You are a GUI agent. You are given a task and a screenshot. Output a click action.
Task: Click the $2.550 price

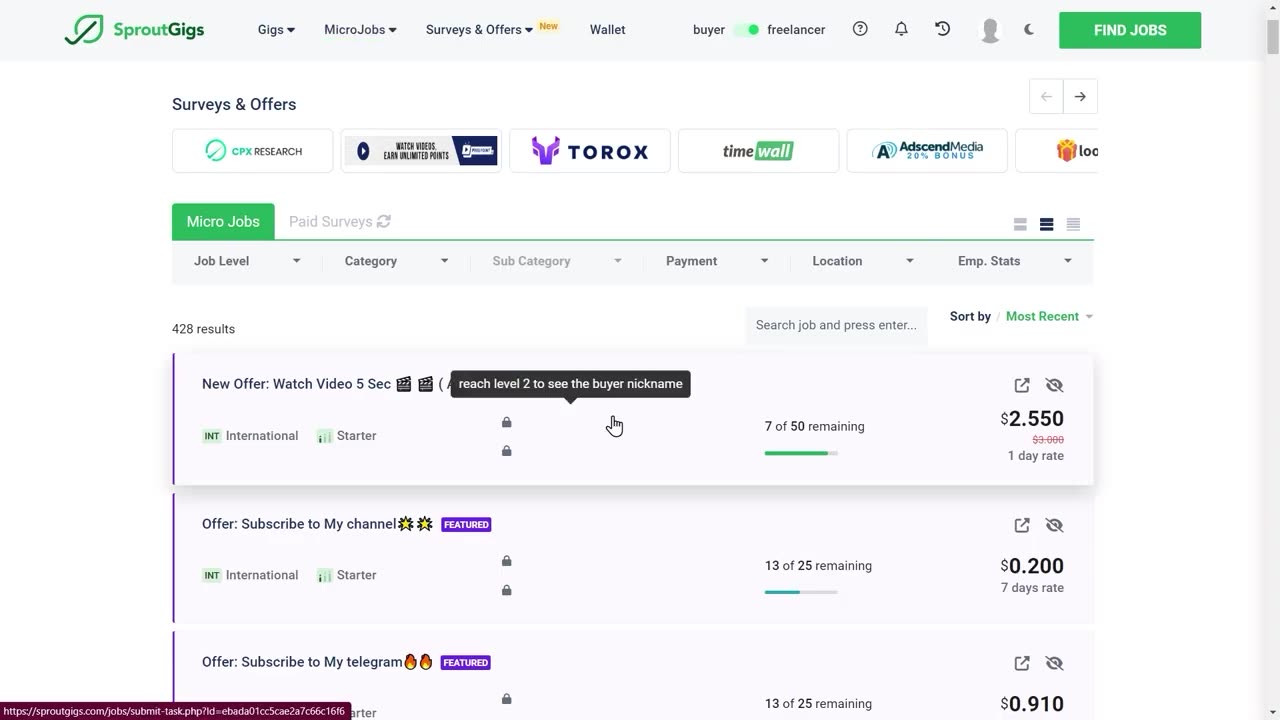point(1032,418)
